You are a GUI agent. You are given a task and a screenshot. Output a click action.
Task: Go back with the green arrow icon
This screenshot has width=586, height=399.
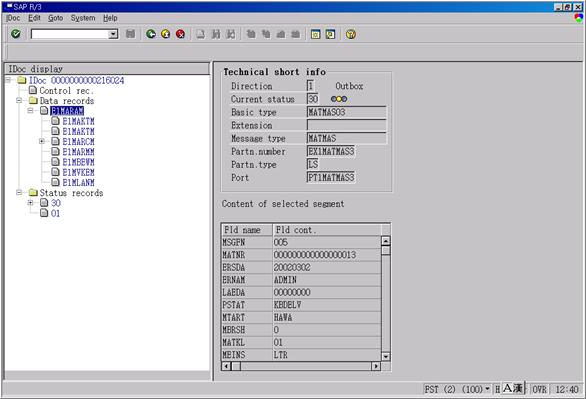coord(151,34)
